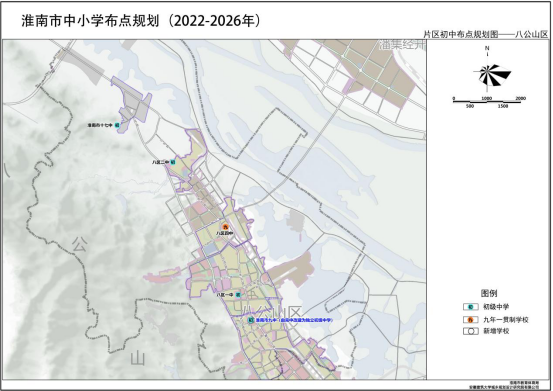Click the scale bar below the compass
The height and width of the screenshot is (391, 553).
tap(487, 102)
